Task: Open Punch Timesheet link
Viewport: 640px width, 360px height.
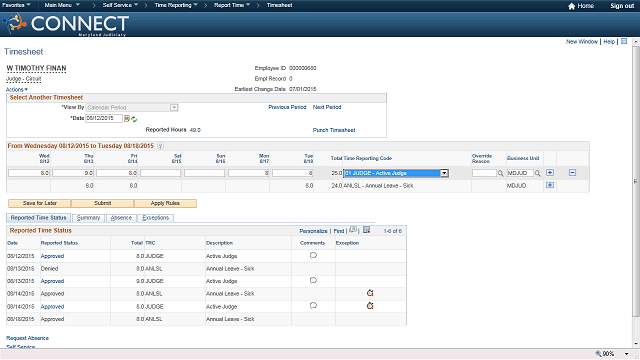Action: [x=334, y=130]
